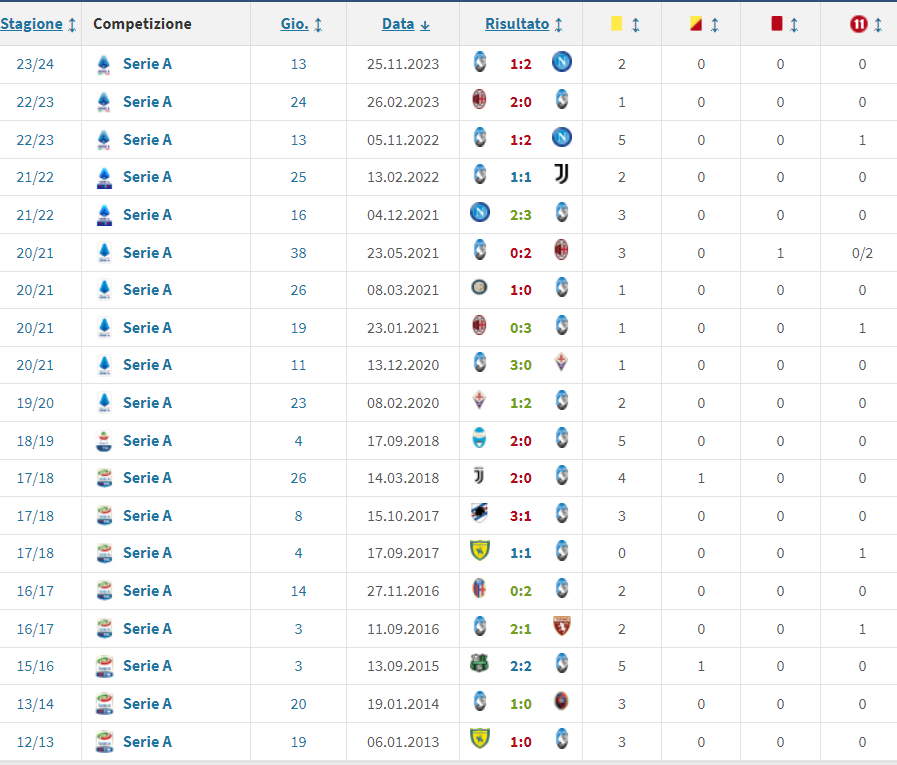
Task: Click the starting eleven (11) header icon
Action: [x=857, y=24]
